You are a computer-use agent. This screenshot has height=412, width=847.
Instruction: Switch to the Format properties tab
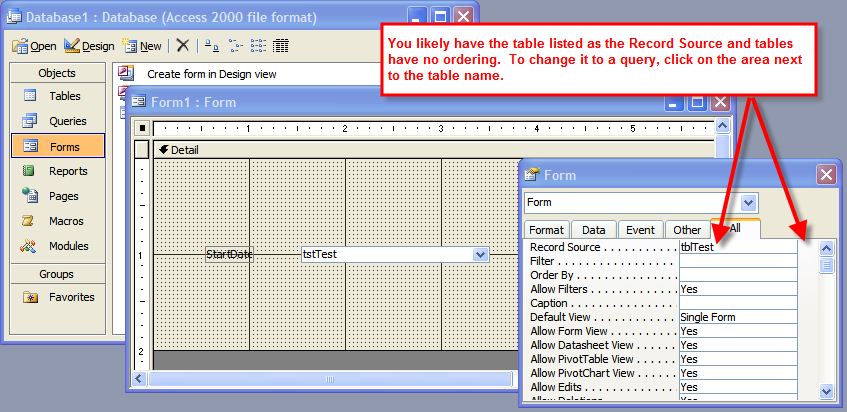pyautogui.click(x=546, y=230)
